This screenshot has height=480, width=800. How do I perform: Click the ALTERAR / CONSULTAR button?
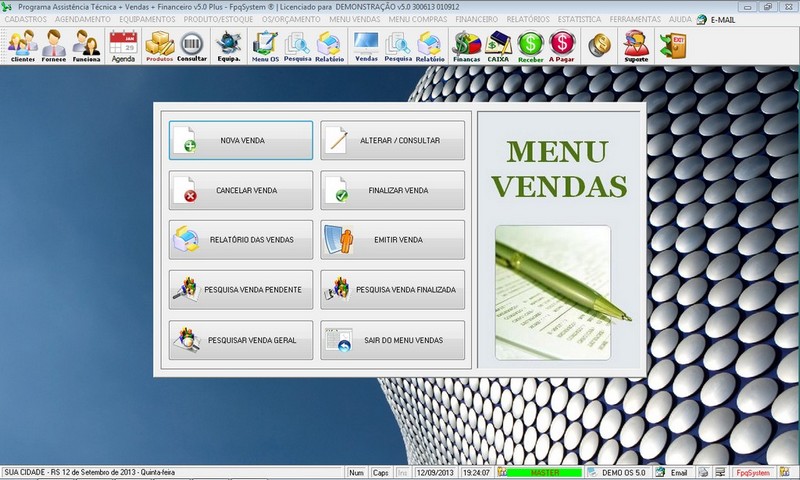[x=392, y=140]
